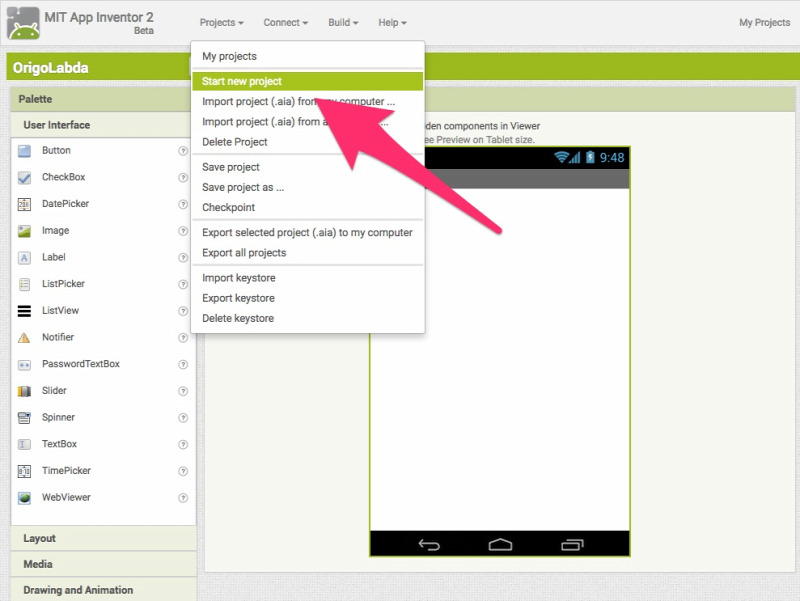
Task: Open help for ListView component
Action: (x=183, y=311)
